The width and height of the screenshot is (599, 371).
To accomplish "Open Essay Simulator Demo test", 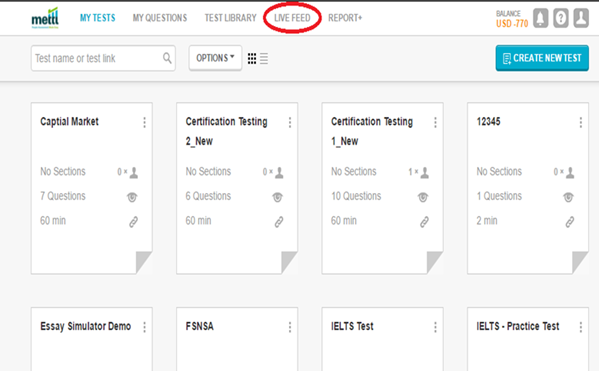I will (86, 326).
